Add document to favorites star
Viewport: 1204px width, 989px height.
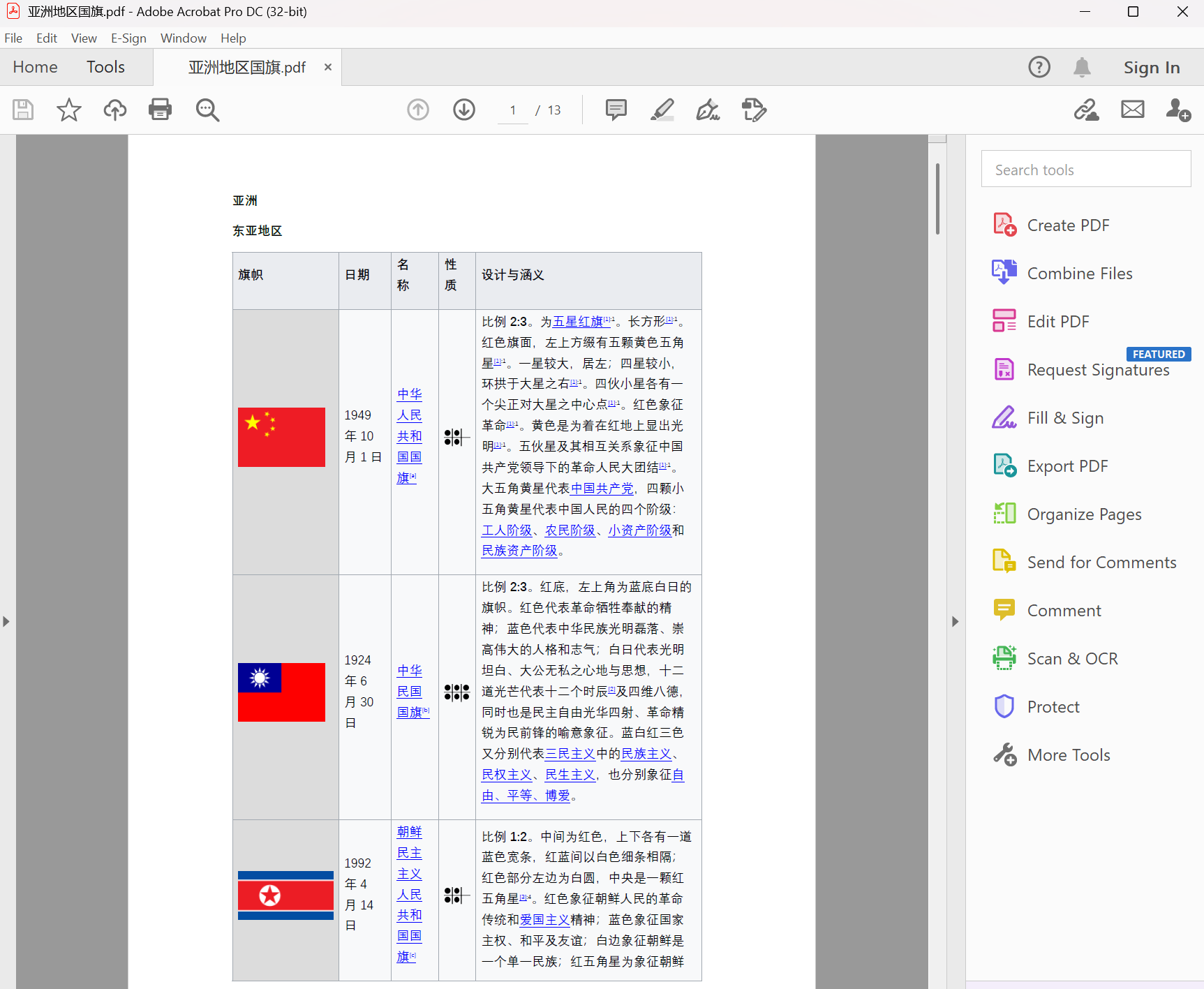(x=68, y=110)
